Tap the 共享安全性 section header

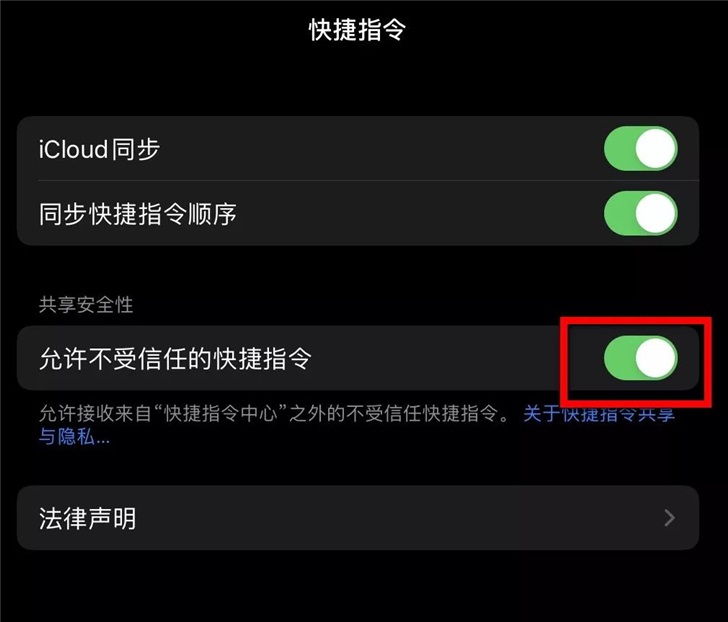tap(86, 305)
